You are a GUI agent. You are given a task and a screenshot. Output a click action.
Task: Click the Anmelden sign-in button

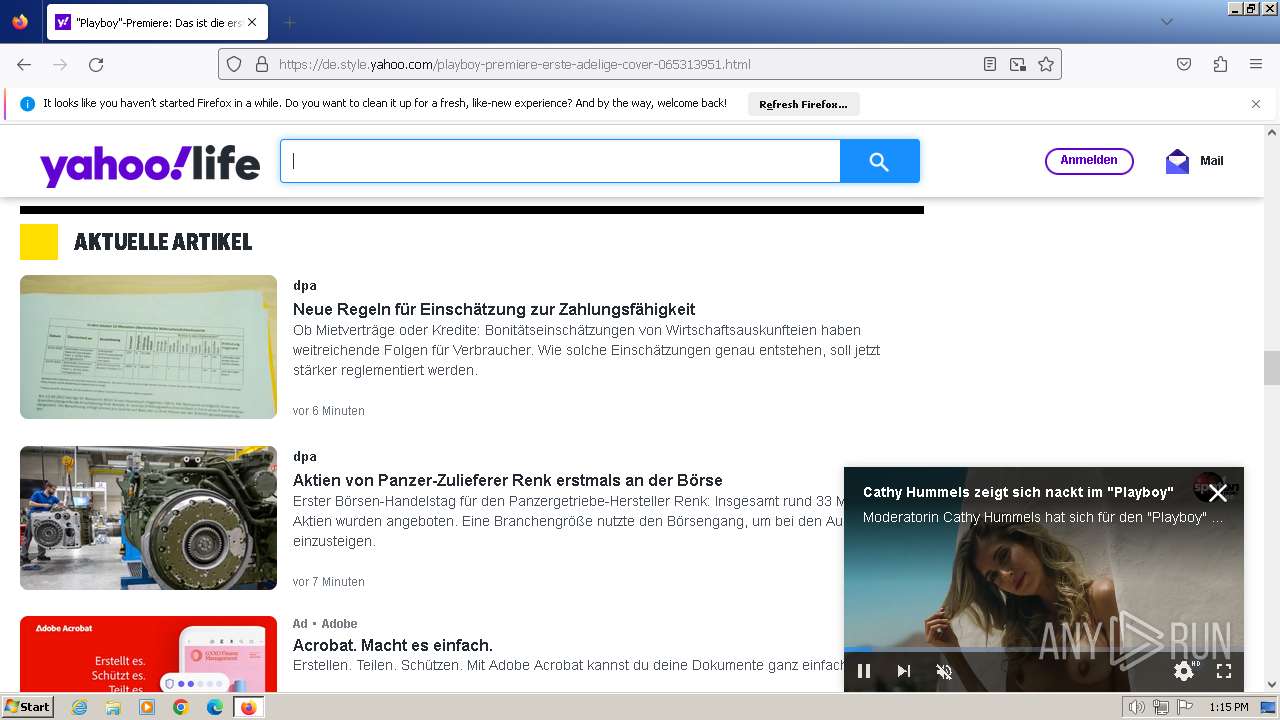point(1089,161)
